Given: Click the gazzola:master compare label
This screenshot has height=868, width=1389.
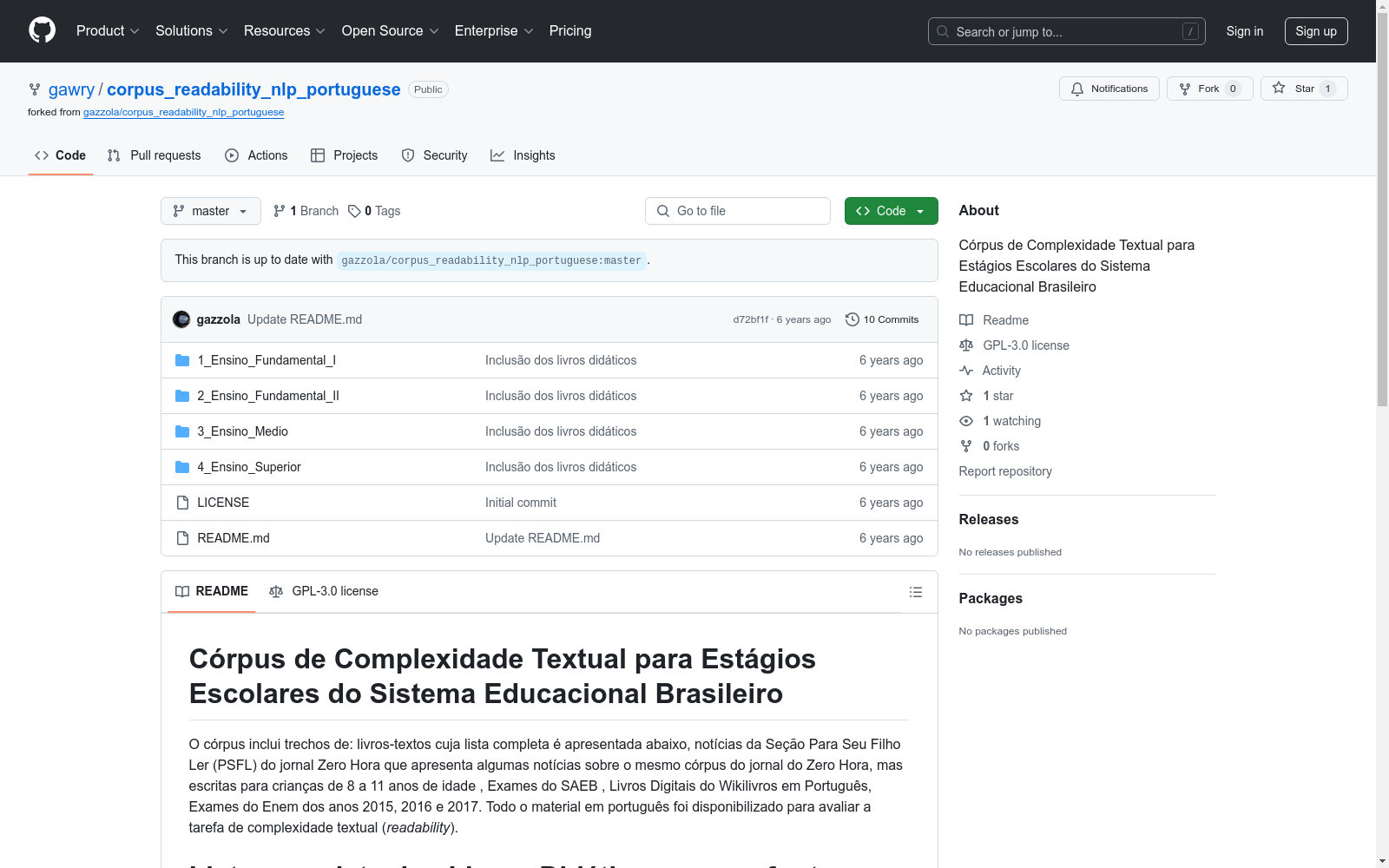Looking at the screenshot, I should click(x=491, y=260).
